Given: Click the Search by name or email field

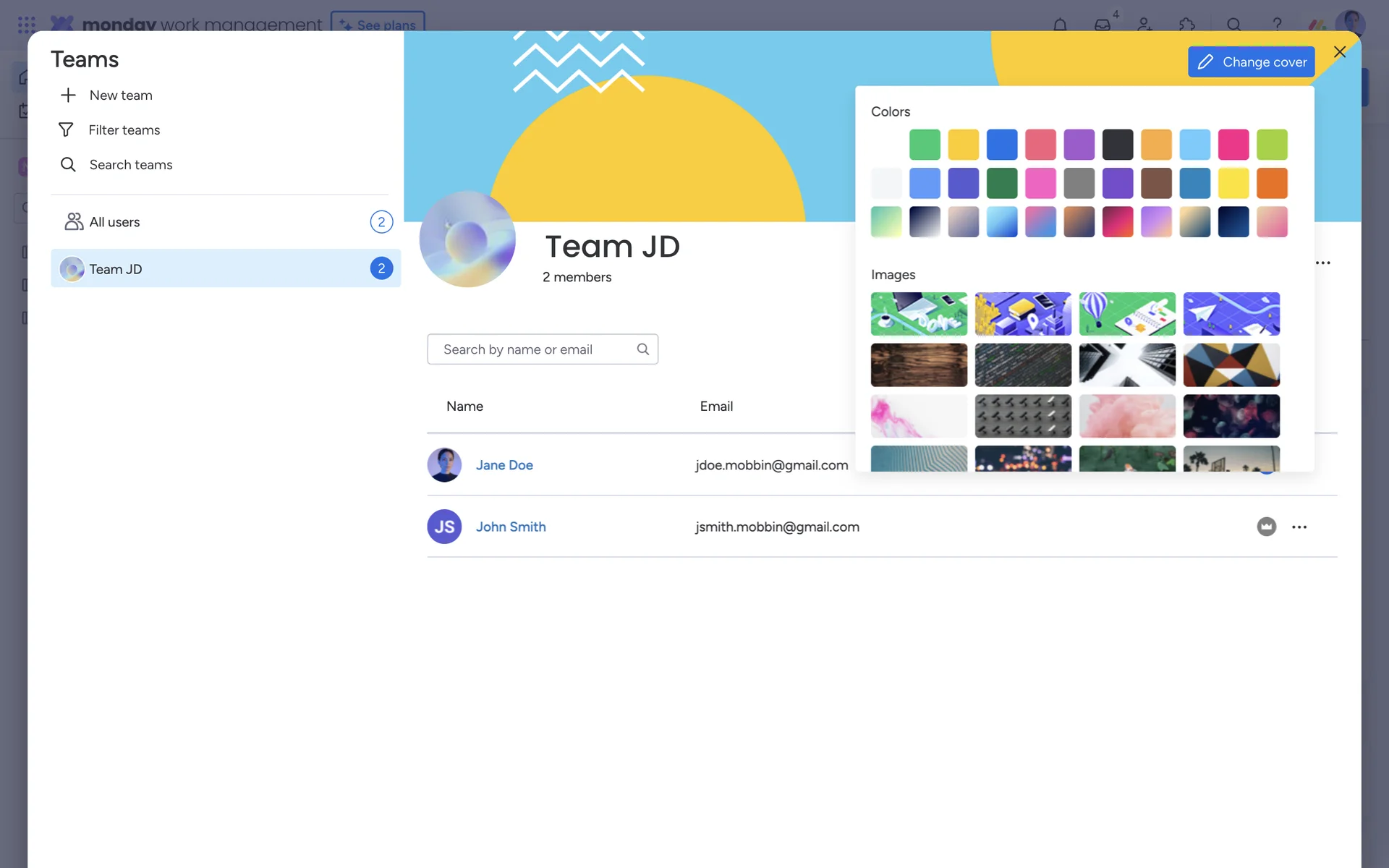Looking at the screenshot, I should (x=535, y=349).
